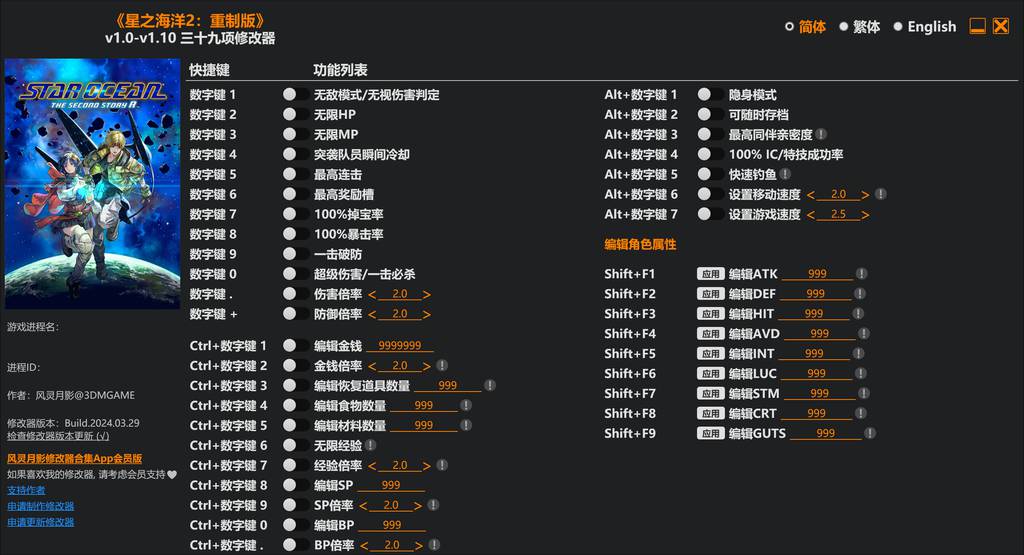Click the info icon next to 编辑CRT
This screenshot has height=555, width=1024.
(861, 413)
